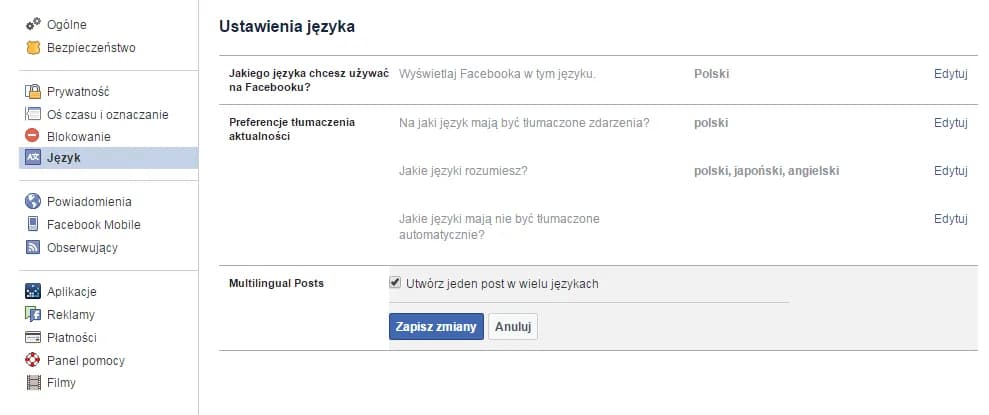Click the globe icon for Powiadomienia

32,201
